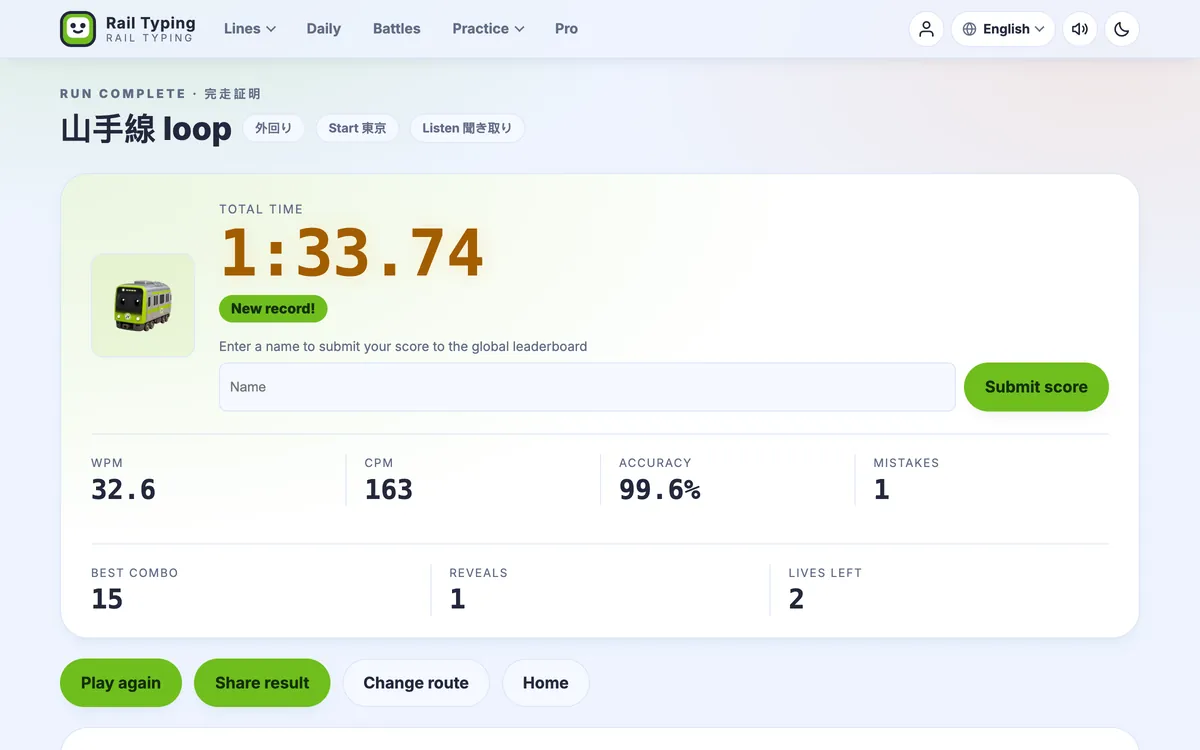Image resolution: width=1200 pixels, height=750 pixels.
Task: Toggle dark mode moon icon
Action: point(1122,29)
